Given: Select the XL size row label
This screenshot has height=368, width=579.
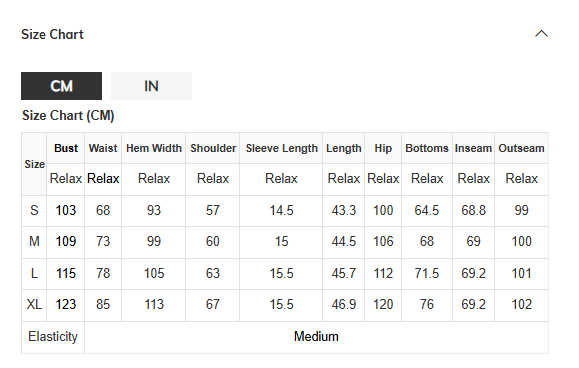Looking at the screenshot, I should point(34,305).
